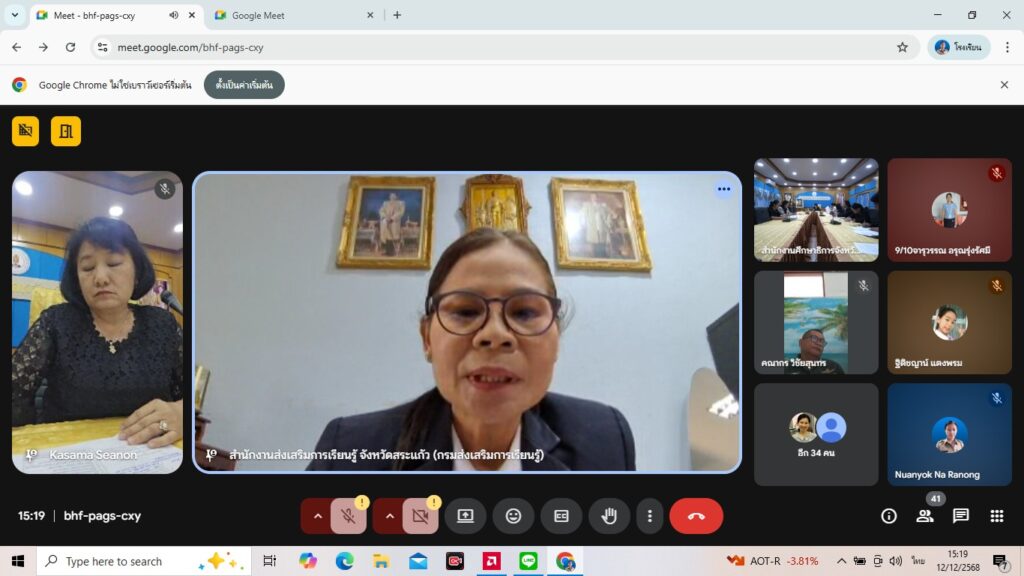Select Nuanyok Na Ranong participant tile
Screen dimensions: 1024x576
(x=949, y=434)
